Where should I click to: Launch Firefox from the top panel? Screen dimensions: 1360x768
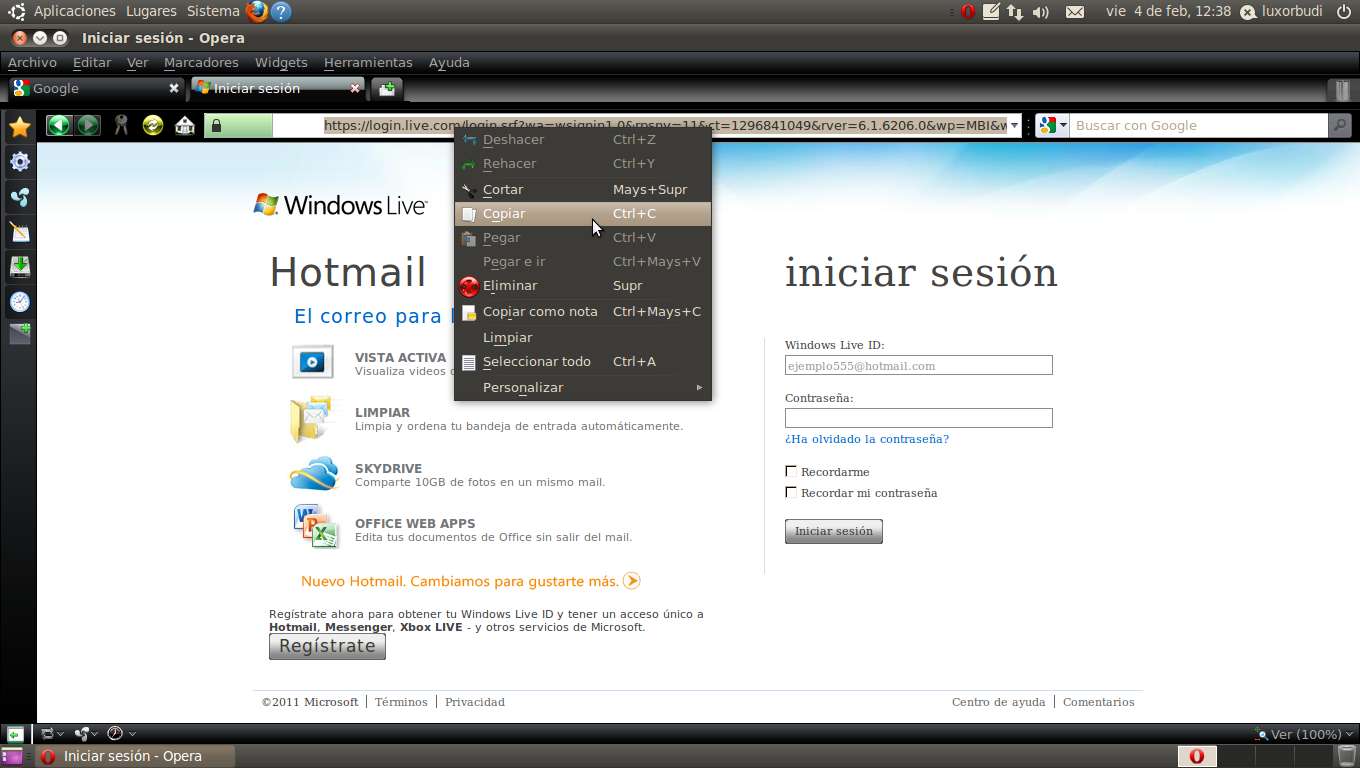pos(257,12)
